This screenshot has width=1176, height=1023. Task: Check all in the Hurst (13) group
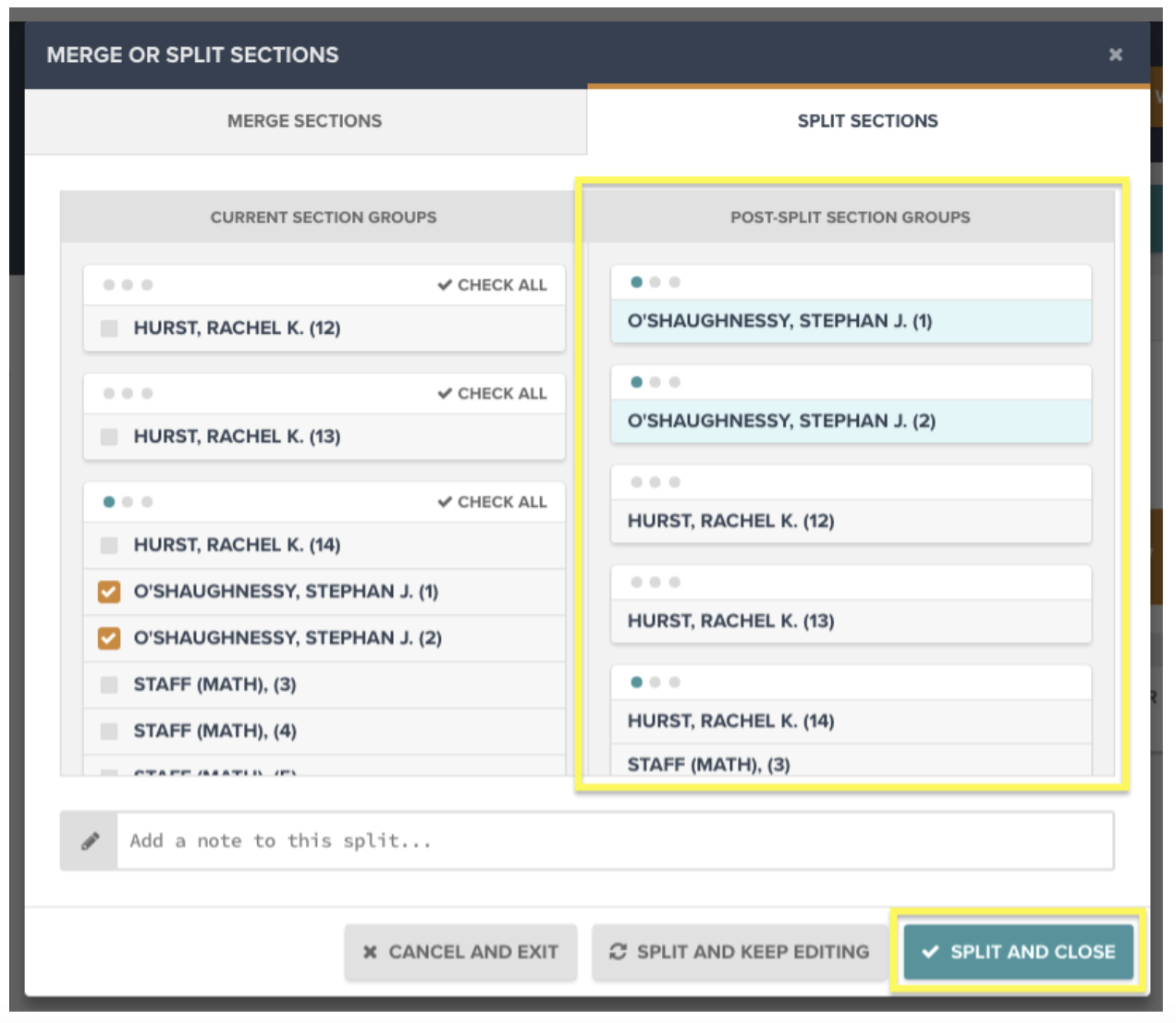point(492,393)
